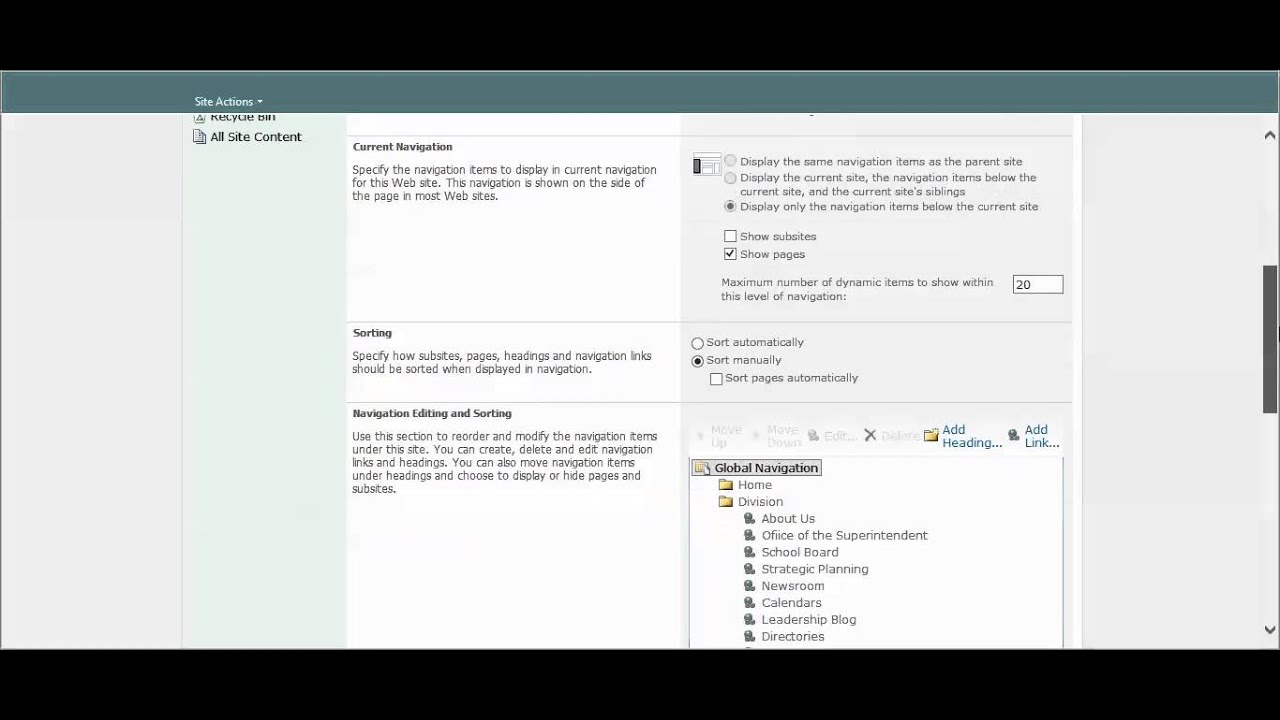Click the Directories link icon
The width and height of the screenshot is (1280, 720).
tap(749, 637)
